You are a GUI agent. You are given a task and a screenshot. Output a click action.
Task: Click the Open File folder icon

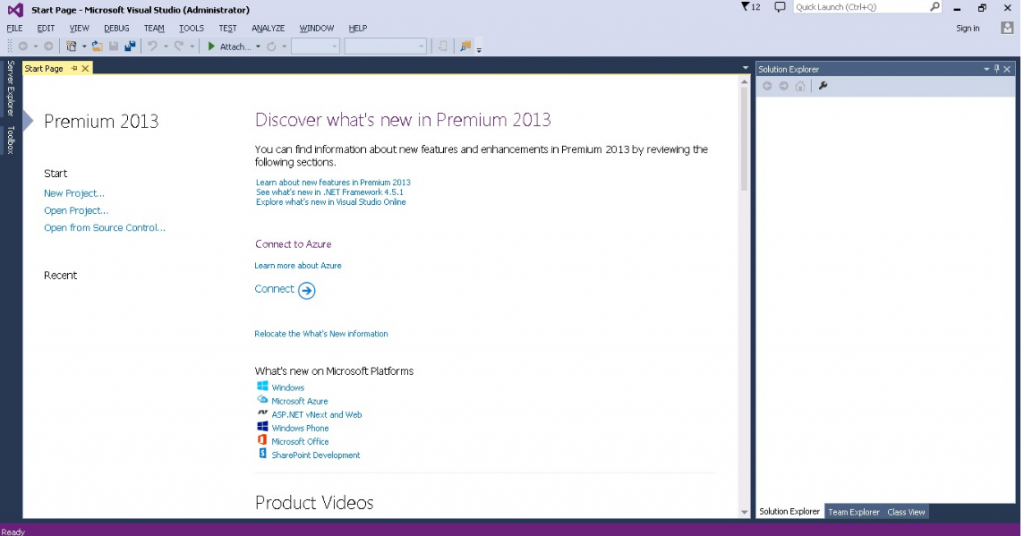click(97, 46)
